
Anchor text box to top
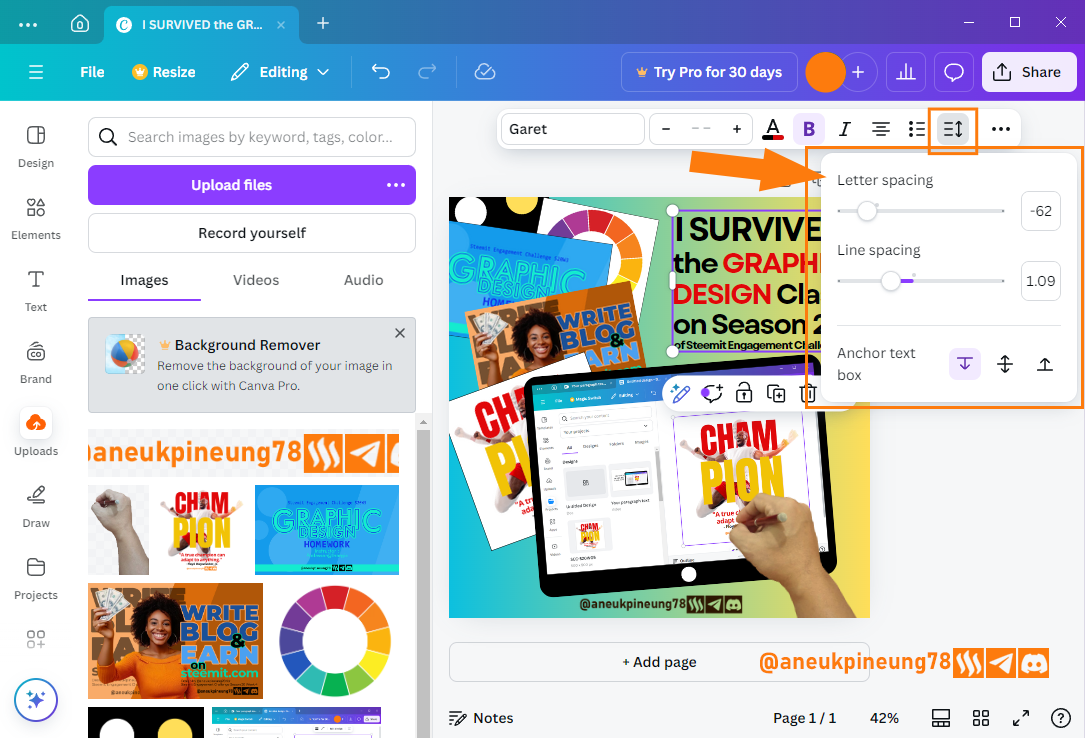tap(965, 364)
